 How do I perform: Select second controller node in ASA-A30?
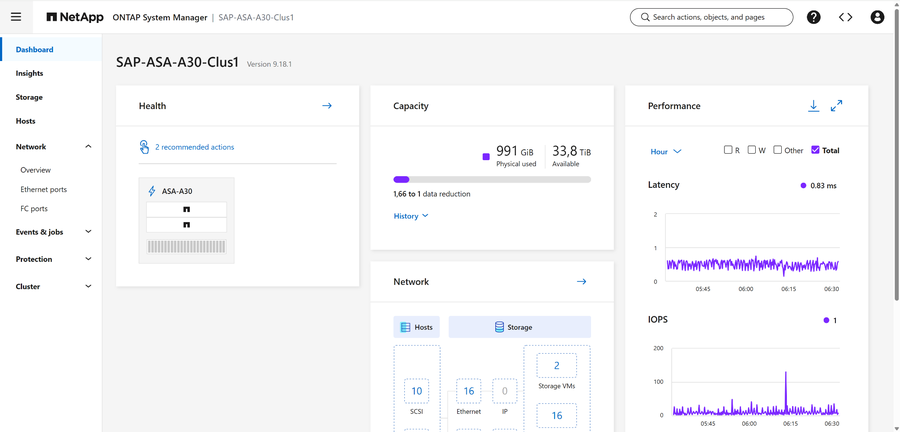(x=187, y=225)
